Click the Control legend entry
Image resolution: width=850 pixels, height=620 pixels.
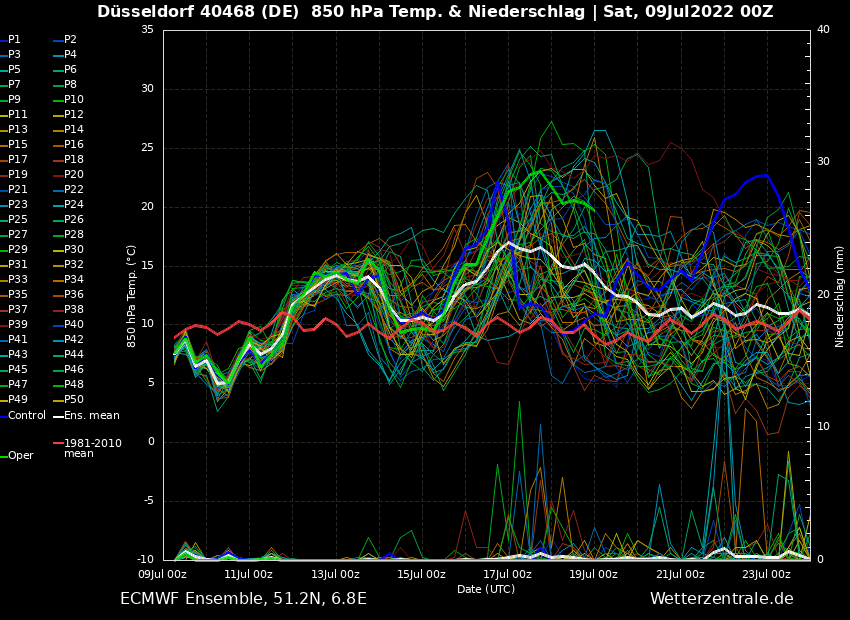point(27,415)
